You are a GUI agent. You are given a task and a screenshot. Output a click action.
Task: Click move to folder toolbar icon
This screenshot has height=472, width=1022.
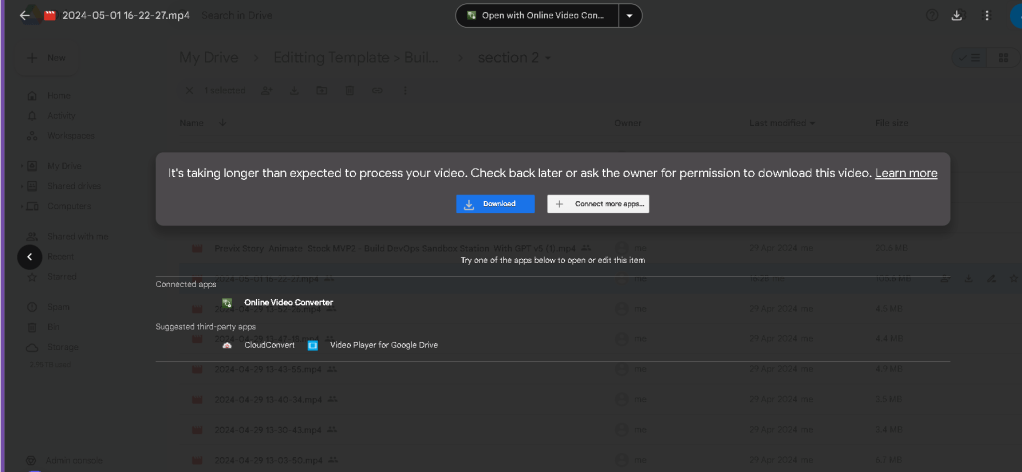click(x=321, y=91)
